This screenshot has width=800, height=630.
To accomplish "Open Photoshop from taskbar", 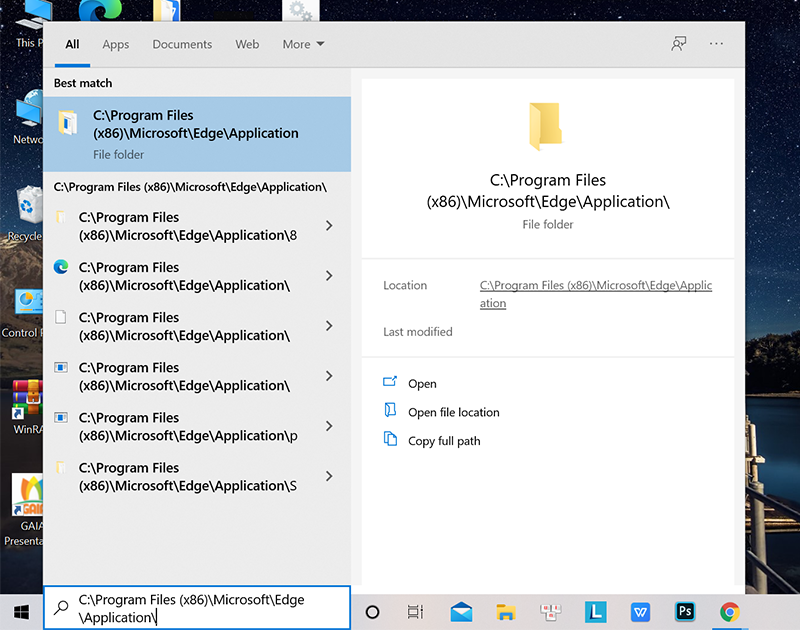I will pos(685,611).
